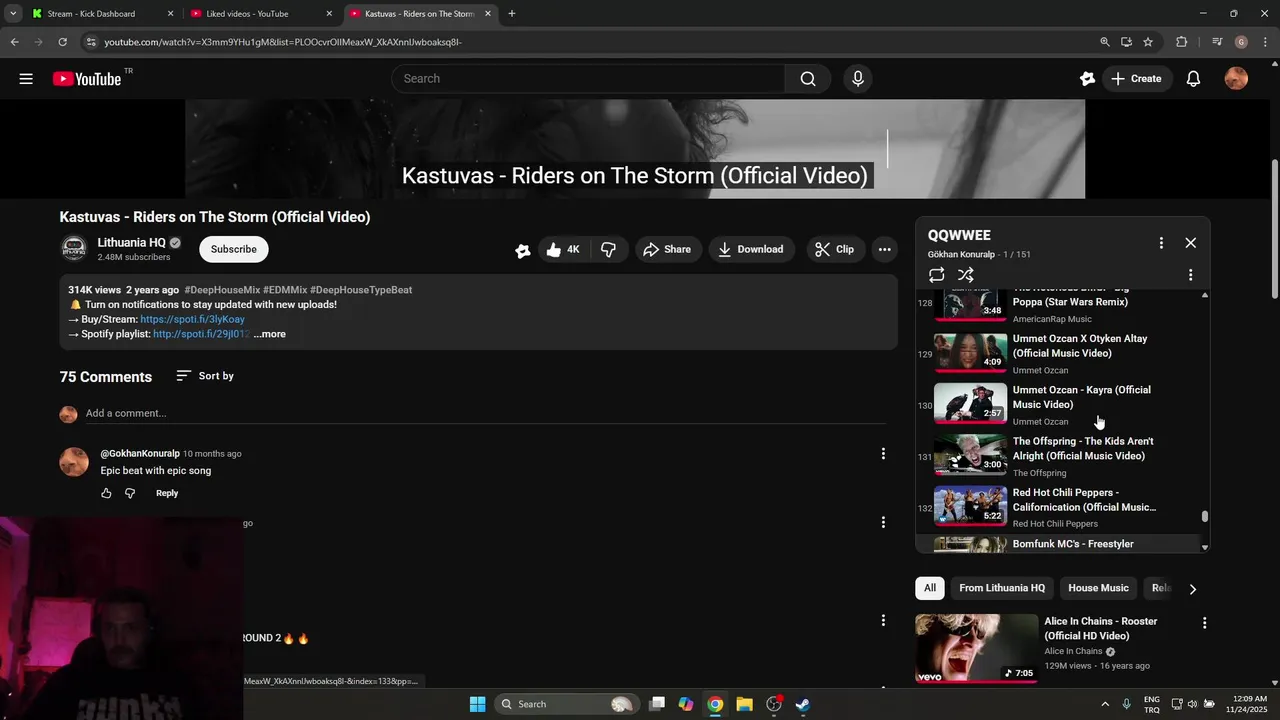Click the install app icon in address bar
The height and width of the screenshot is (720, 1280).
(x=1126, y=42)
